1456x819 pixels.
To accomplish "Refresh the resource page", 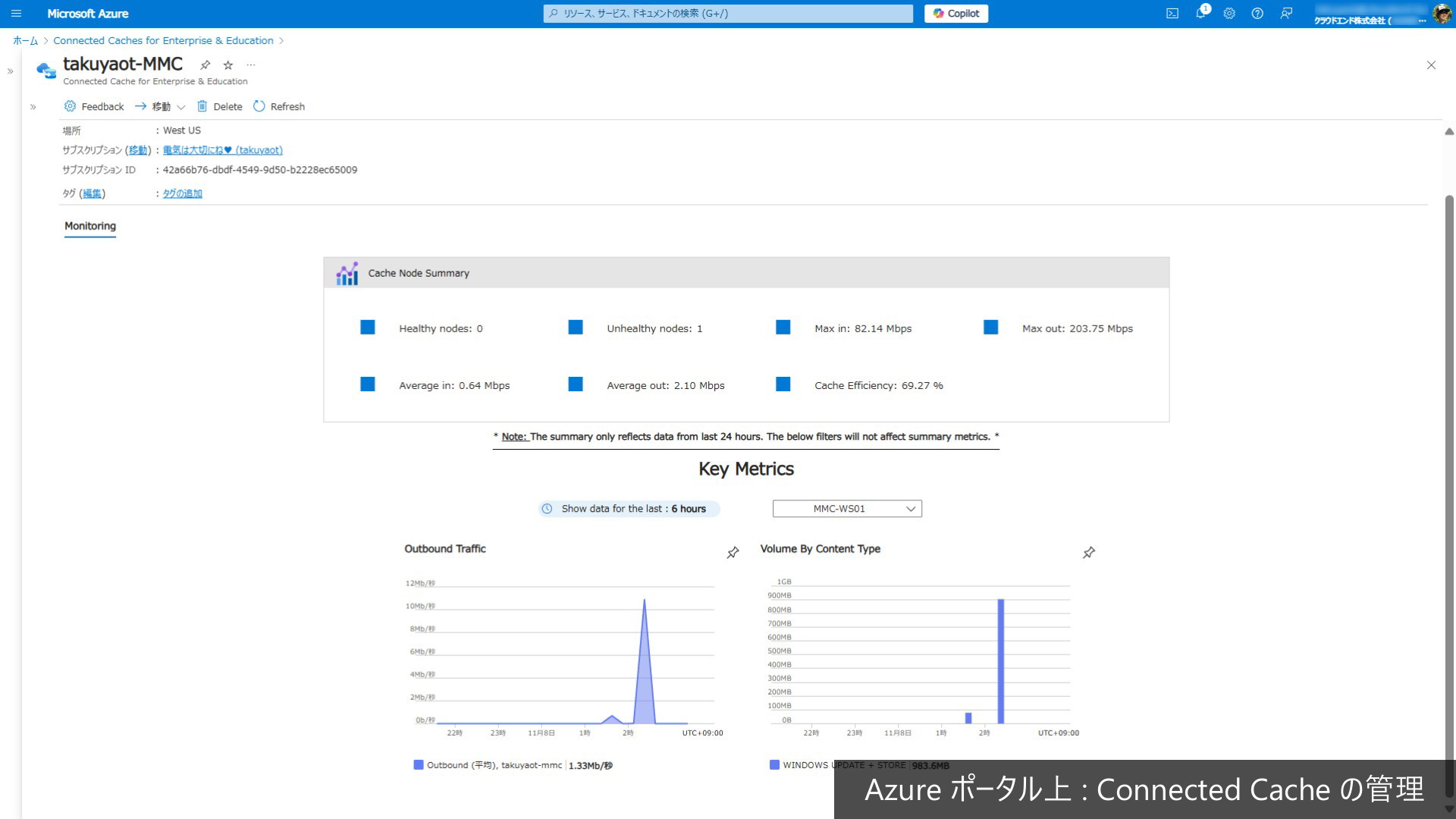I will pos(279,106).
